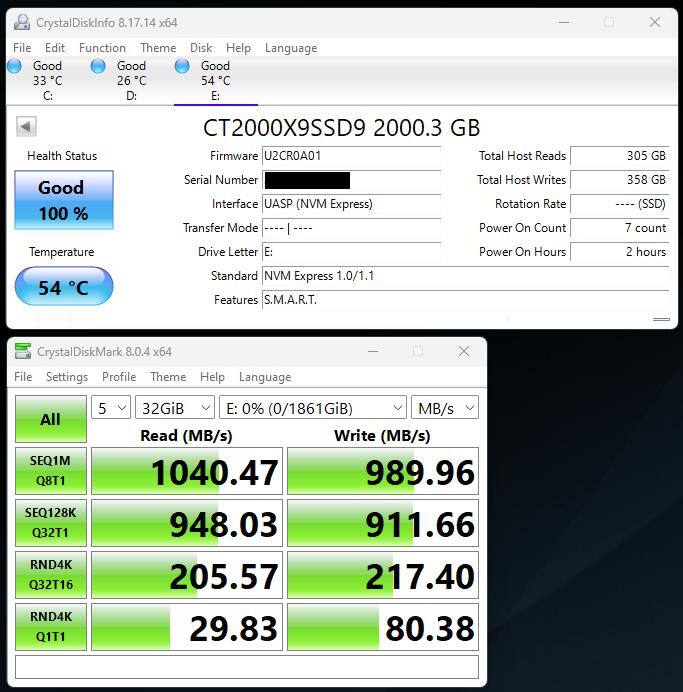Start the RND4K Q32T16 benchmark
Viewport: 683px width, 692px height.
(x=50, y=575)
